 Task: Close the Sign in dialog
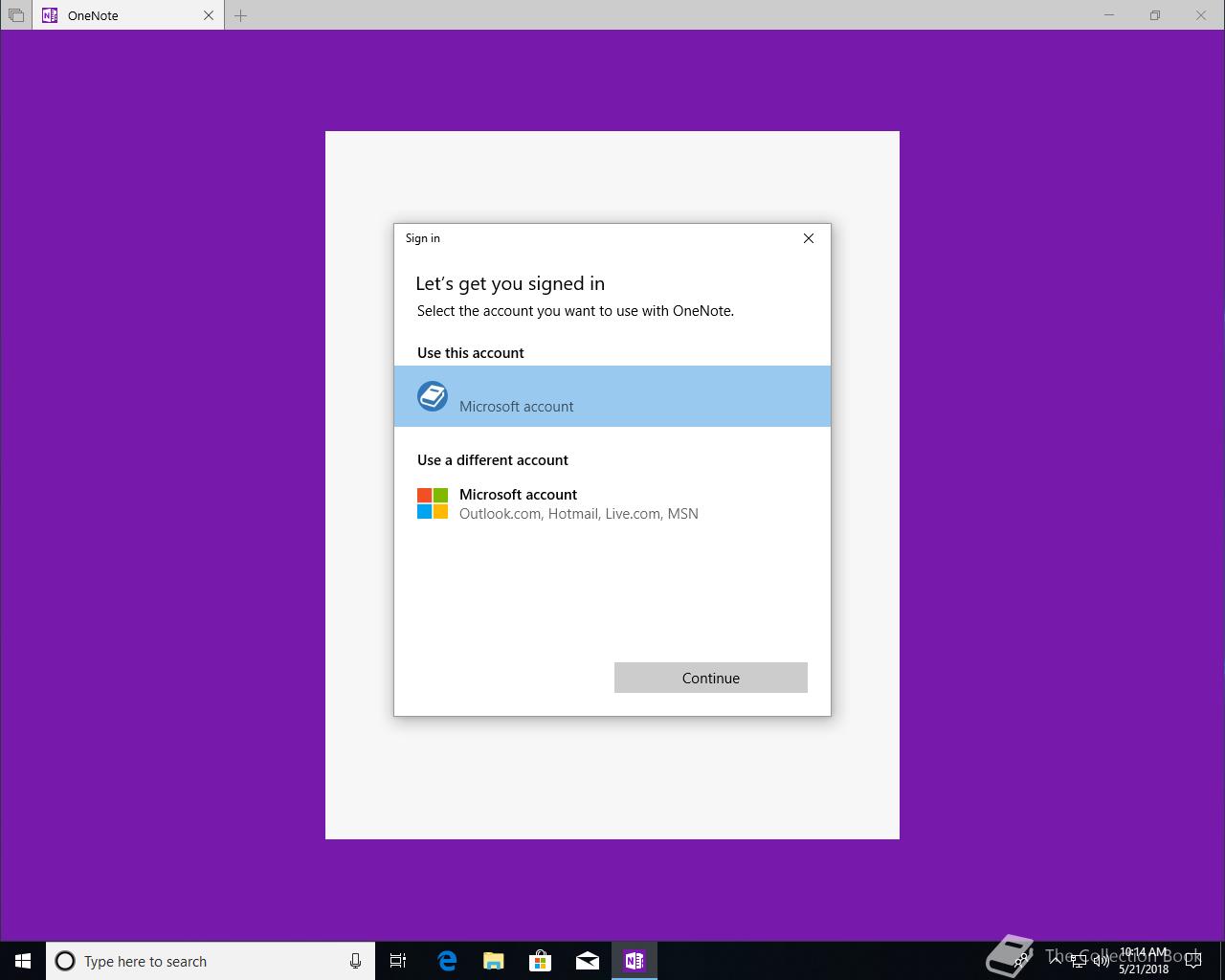[x=809, y=238]
